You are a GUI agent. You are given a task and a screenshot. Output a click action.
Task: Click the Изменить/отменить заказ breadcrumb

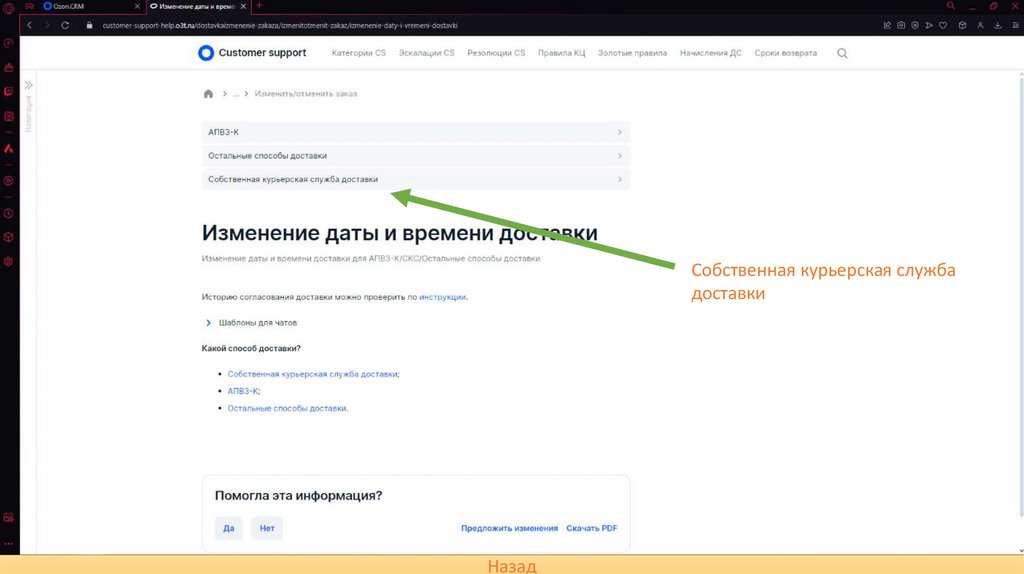pos(306,93)
